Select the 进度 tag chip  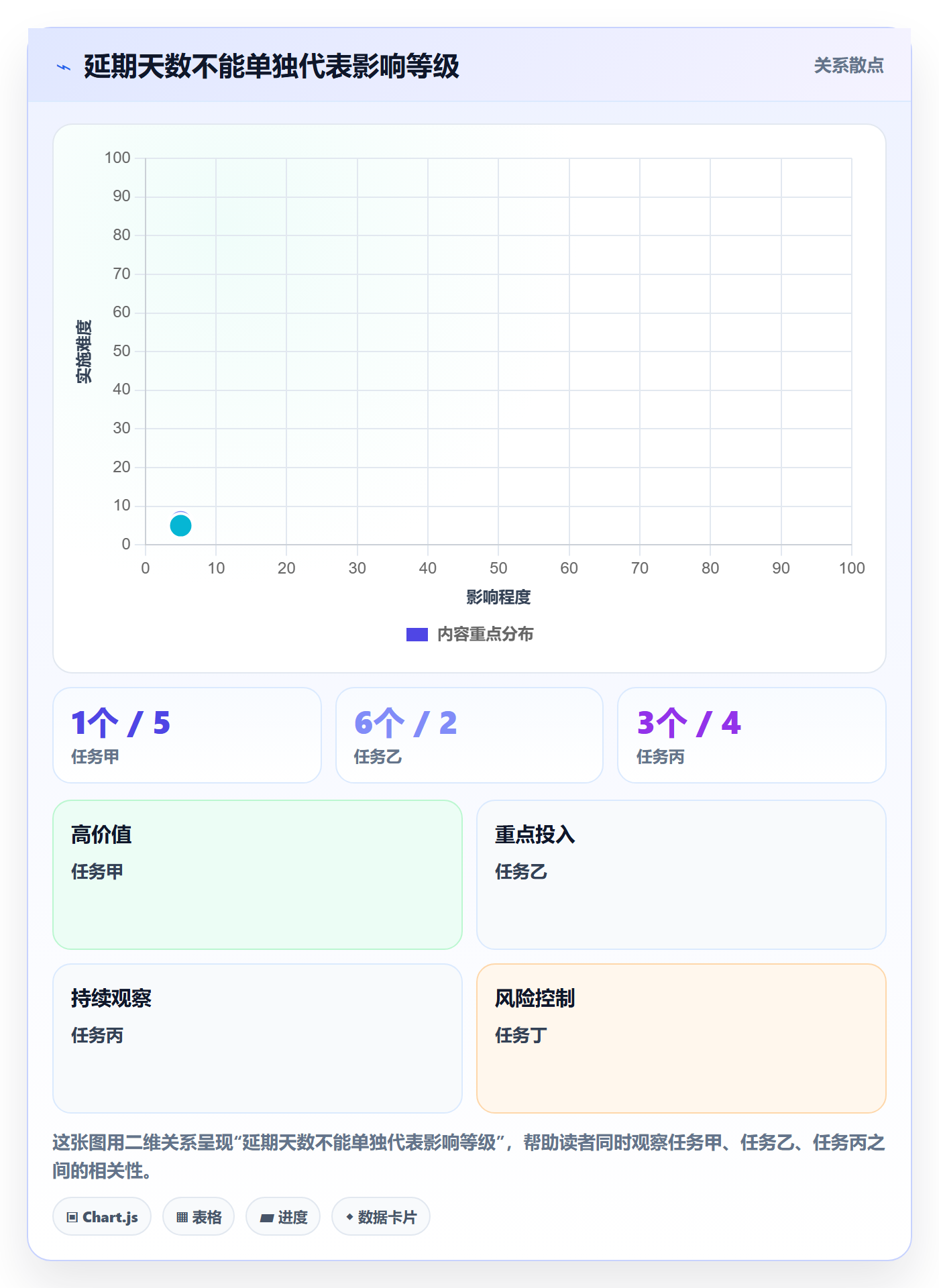tap(283, 1217)
